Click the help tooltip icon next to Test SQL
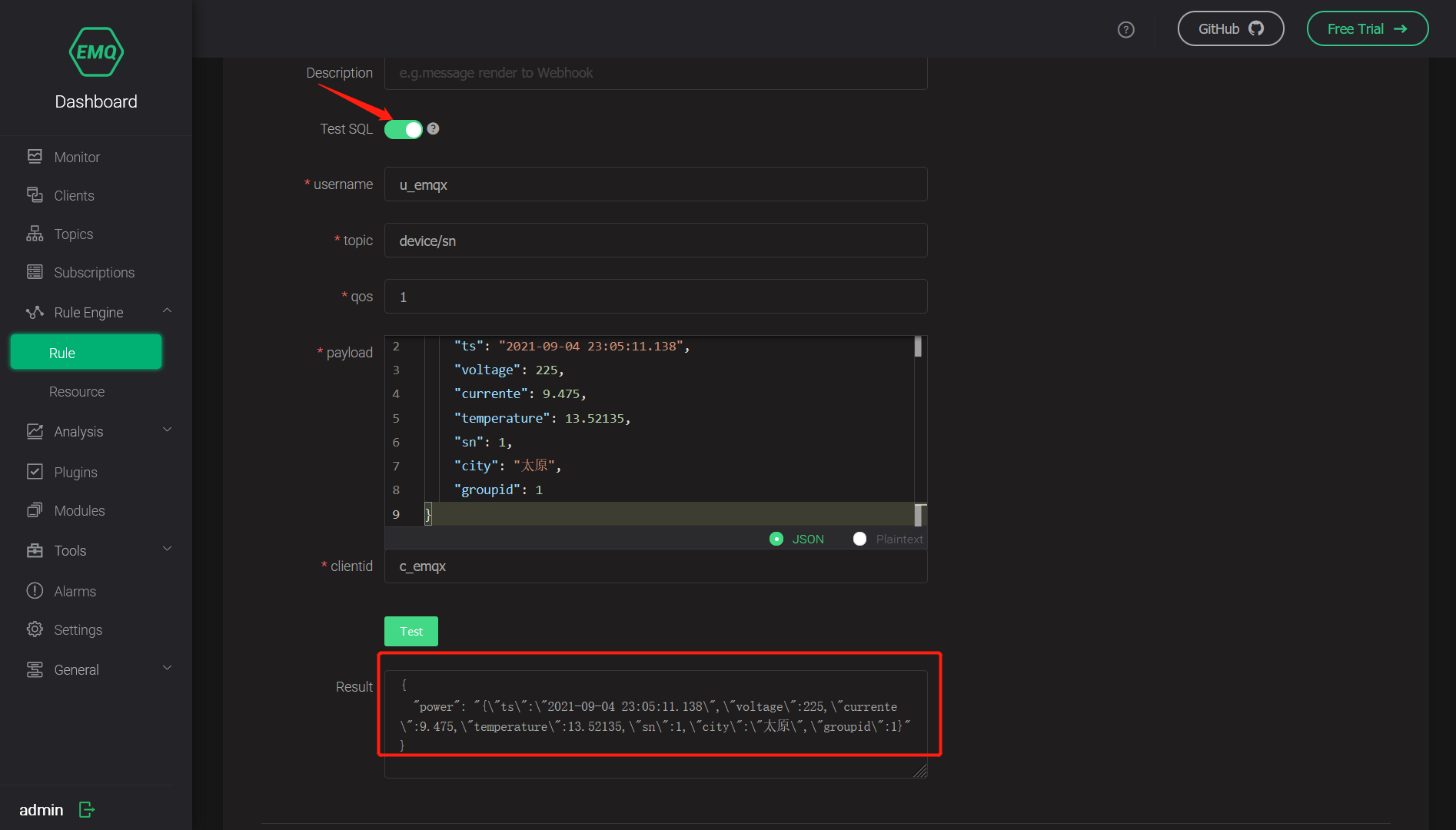1456x830 pixels. click(433, 128)
